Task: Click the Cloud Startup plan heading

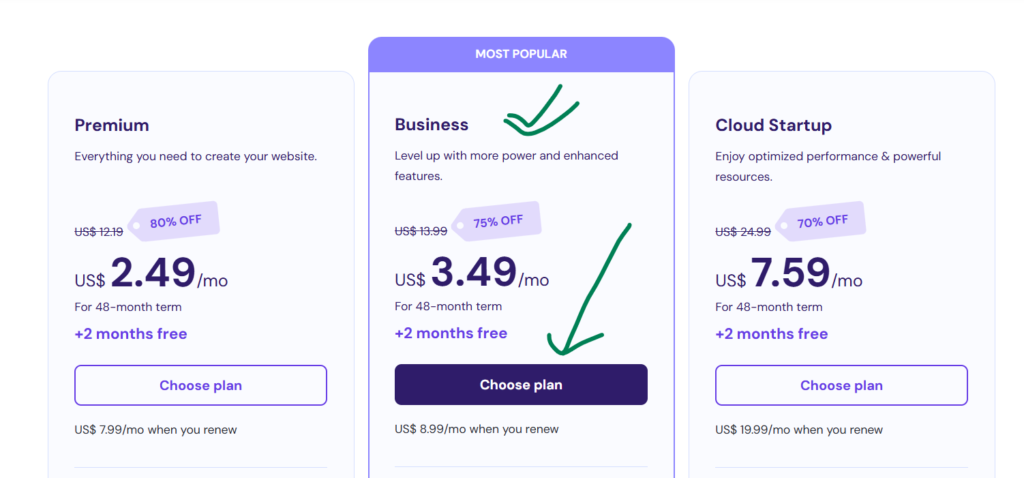Action: click(773, 125)
